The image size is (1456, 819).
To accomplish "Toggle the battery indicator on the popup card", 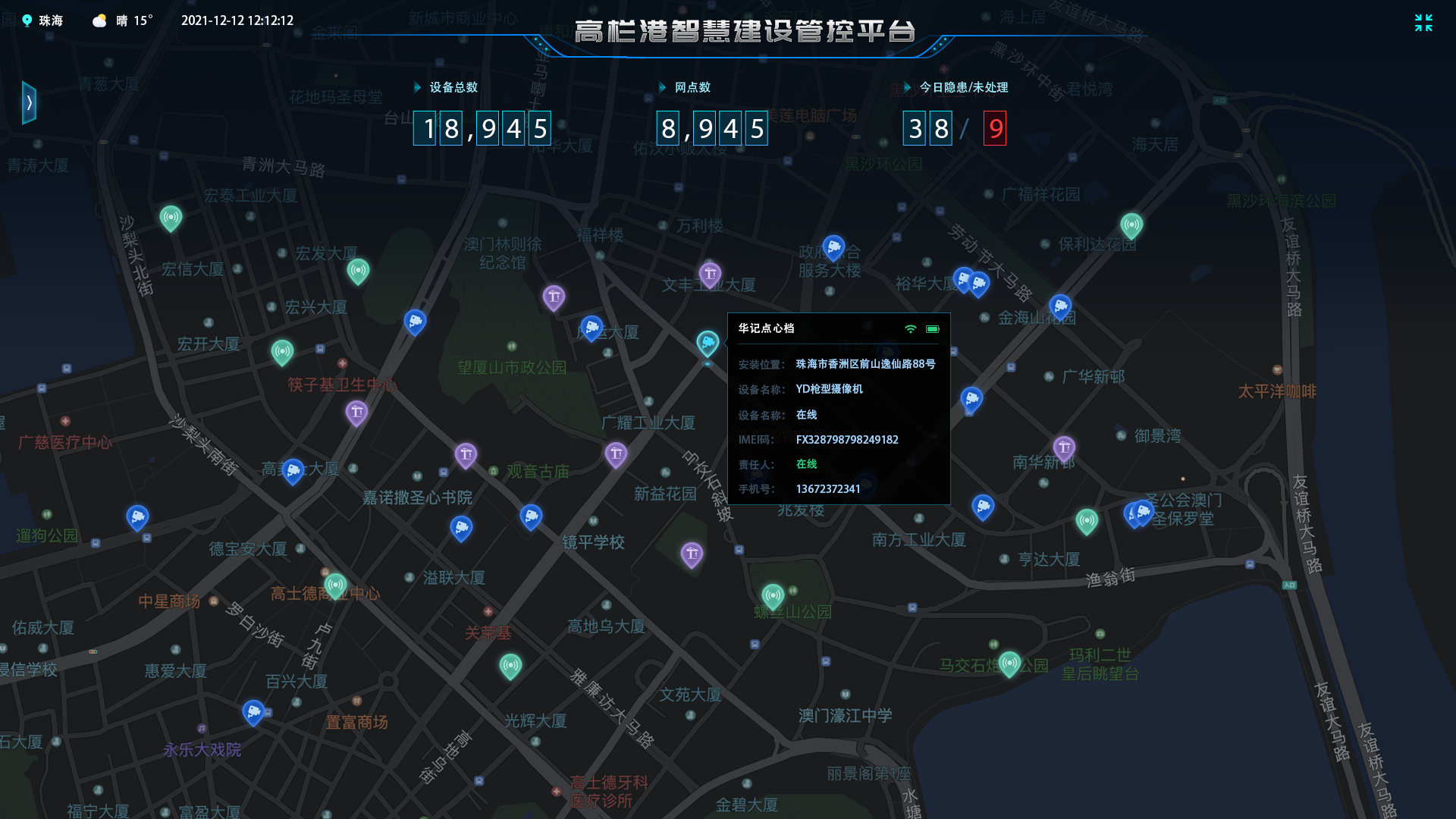I will click(933, 329).
